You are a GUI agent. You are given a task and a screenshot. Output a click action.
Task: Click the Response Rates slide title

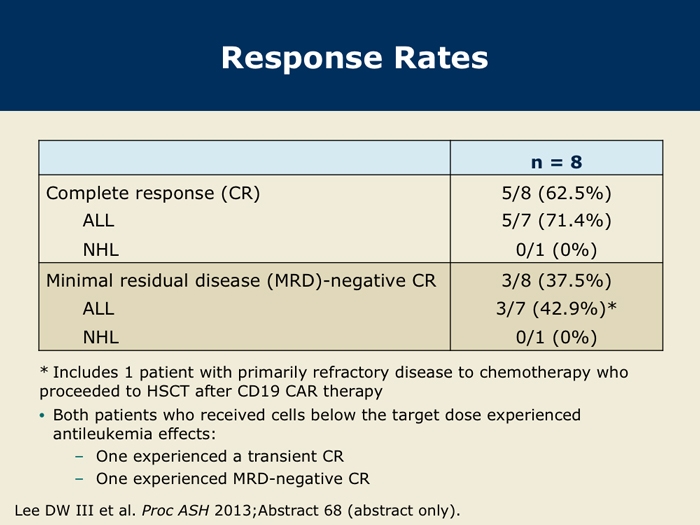354,58
